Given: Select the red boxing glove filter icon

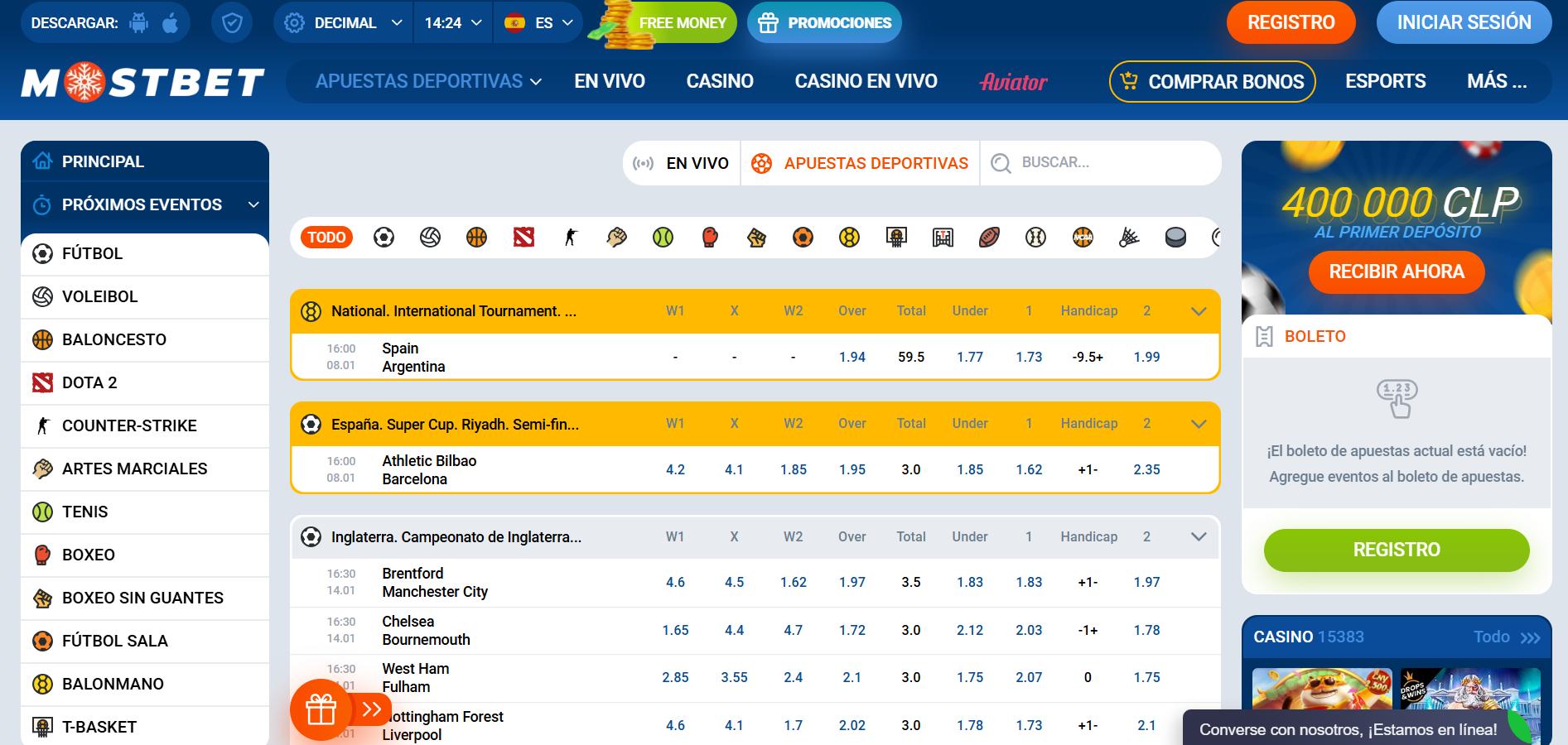Looking at the screenshot, I should (709, 238).
